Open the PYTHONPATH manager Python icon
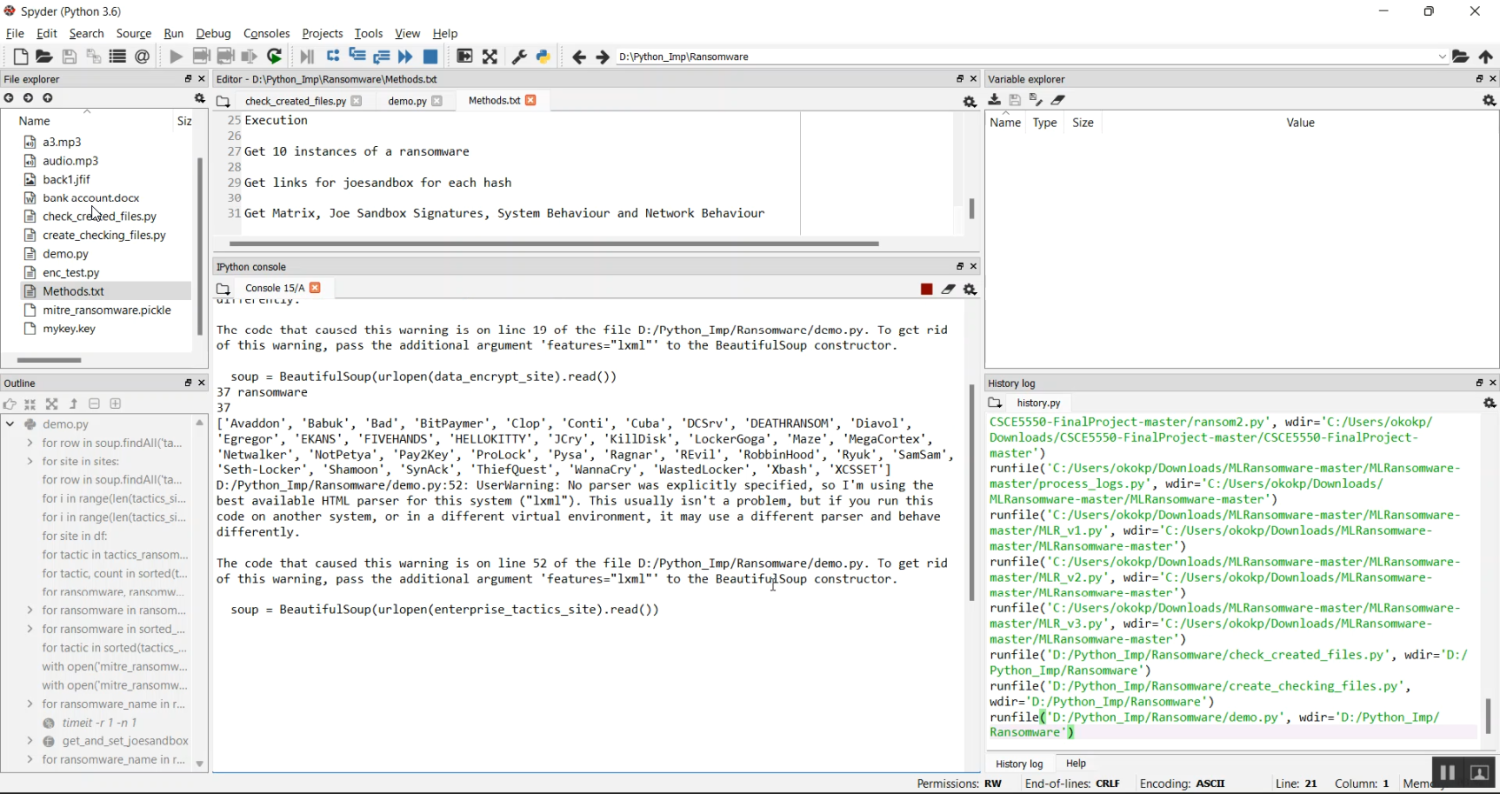 click(x=543, y=56)
